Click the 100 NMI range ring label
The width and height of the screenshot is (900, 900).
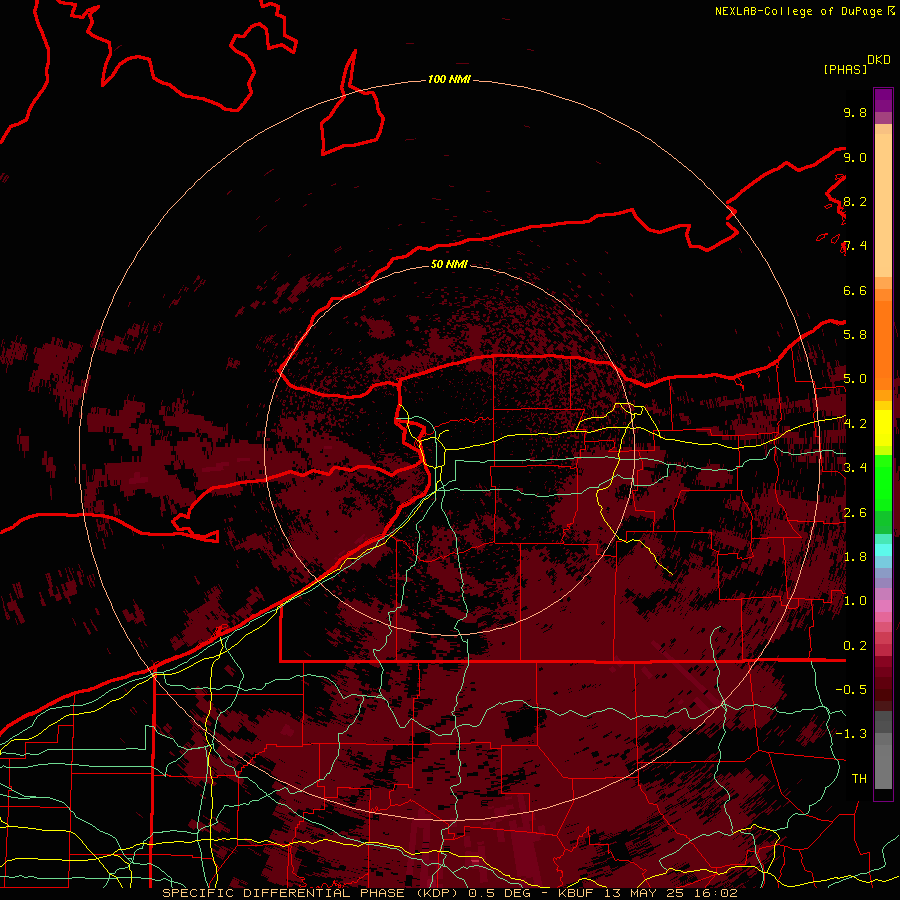pos(449,79)
